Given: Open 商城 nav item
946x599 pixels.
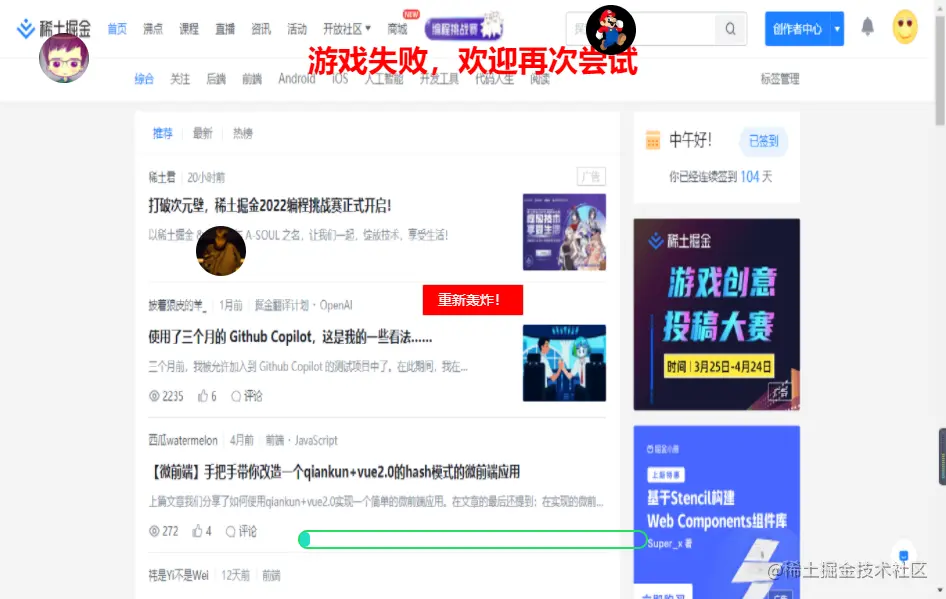Looking at the screenshot, I should click(x=398, y=29).
